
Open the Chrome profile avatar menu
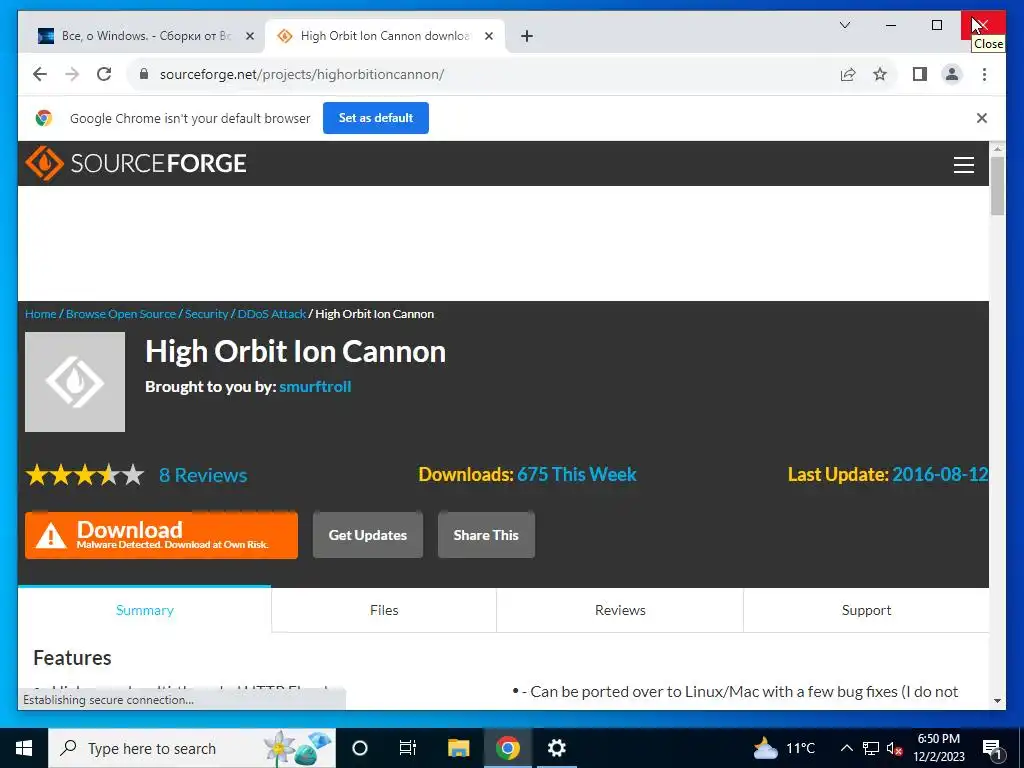pyautogui.click(x=952, y=74)
